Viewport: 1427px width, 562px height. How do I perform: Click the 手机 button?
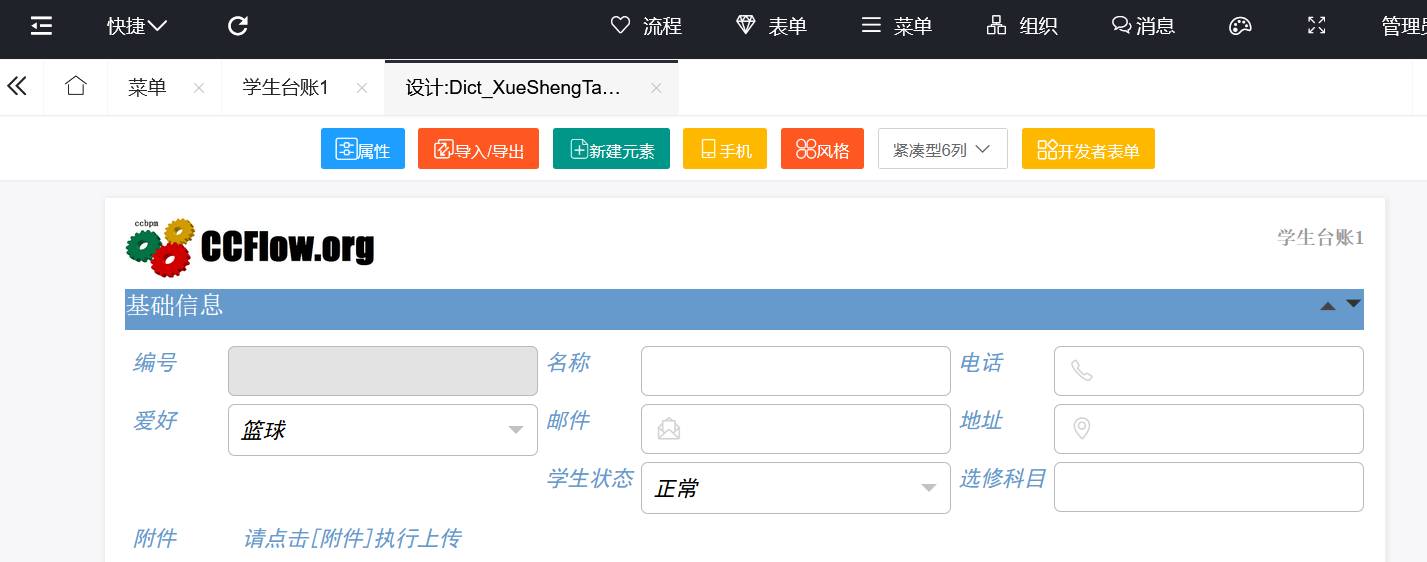tap(725, 149)
